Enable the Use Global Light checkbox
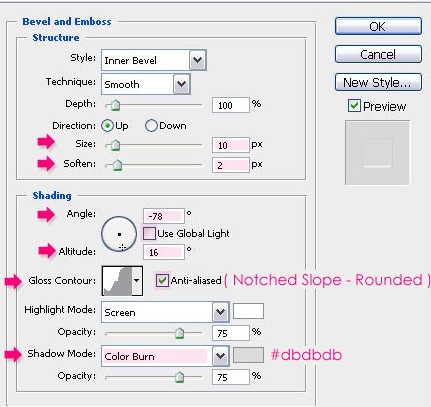The image size is (431, 407). [149, 233]
